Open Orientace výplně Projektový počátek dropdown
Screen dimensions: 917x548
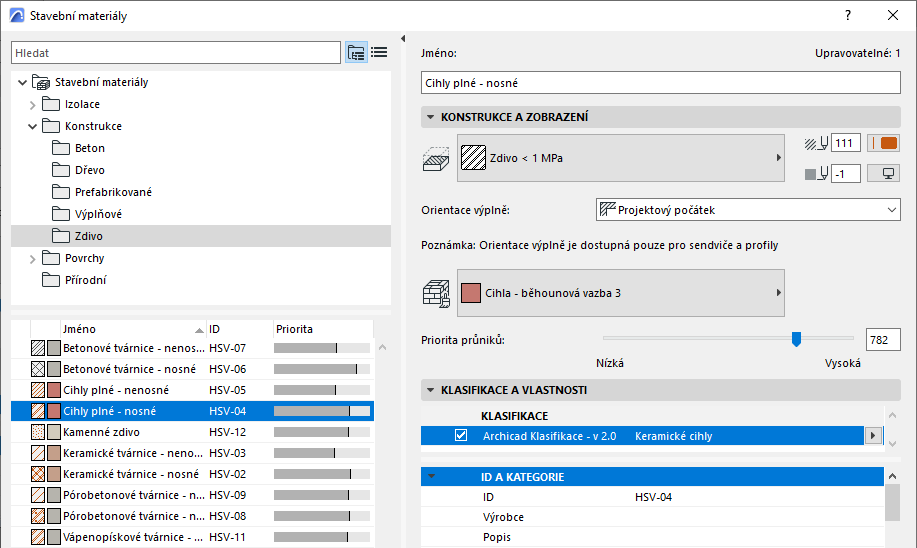point(748,210)
